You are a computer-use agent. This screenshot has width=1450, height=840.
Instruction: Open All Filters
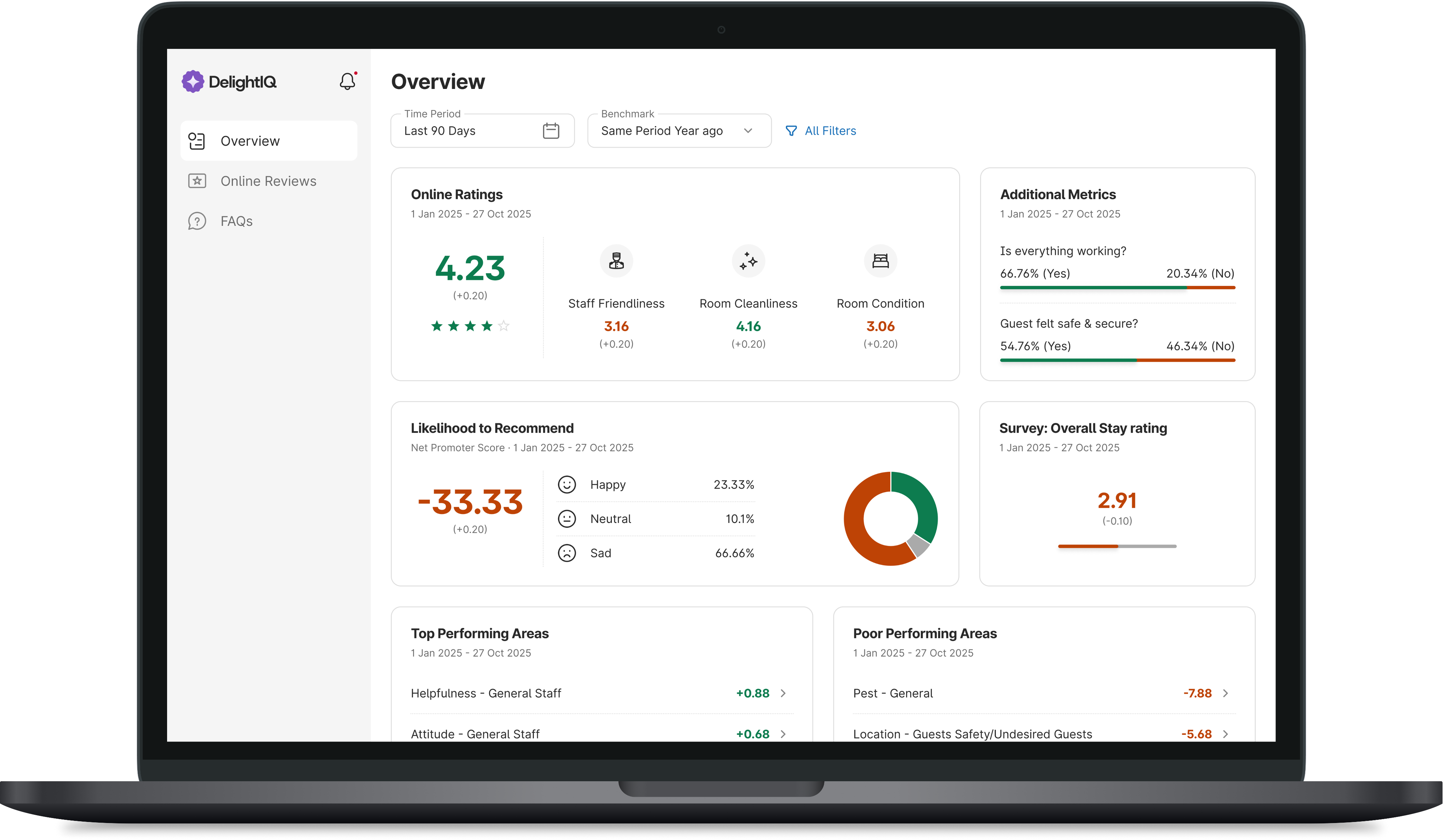[821, 131]
